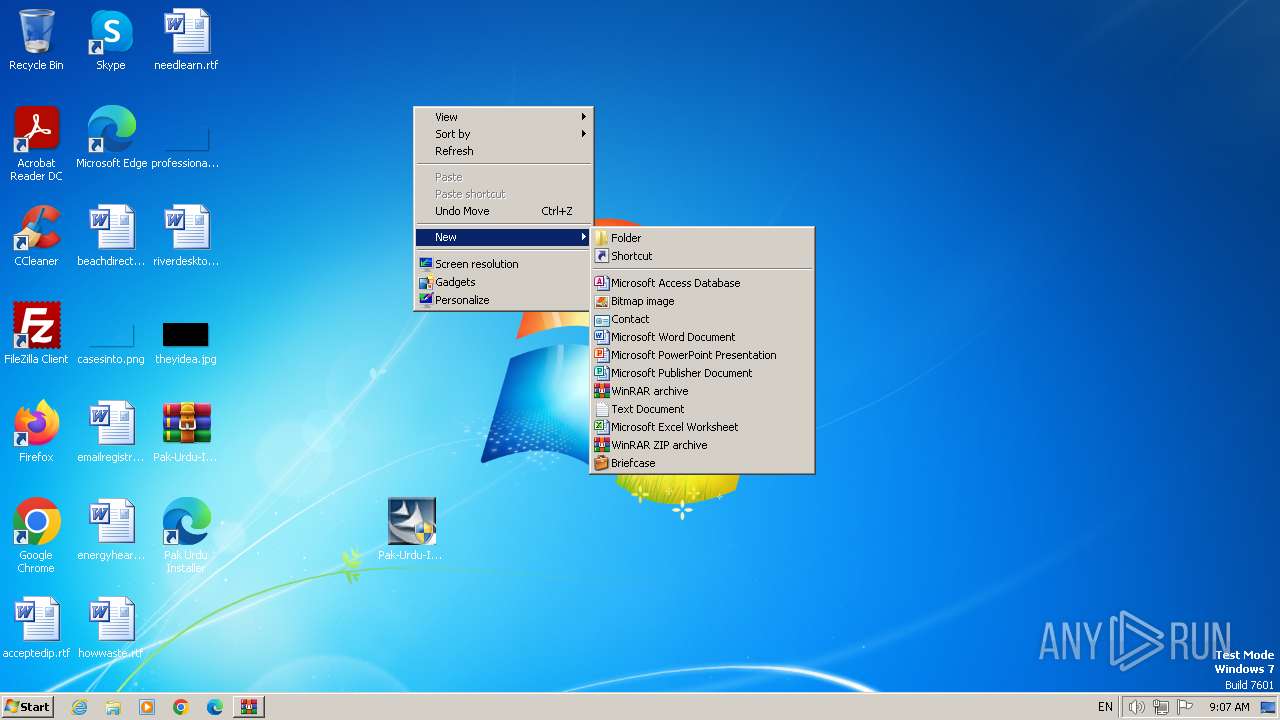Select the Google Chrome desktop shortcut
The width and height of the screenshot is (1280, 720).
tap(36, 536)
